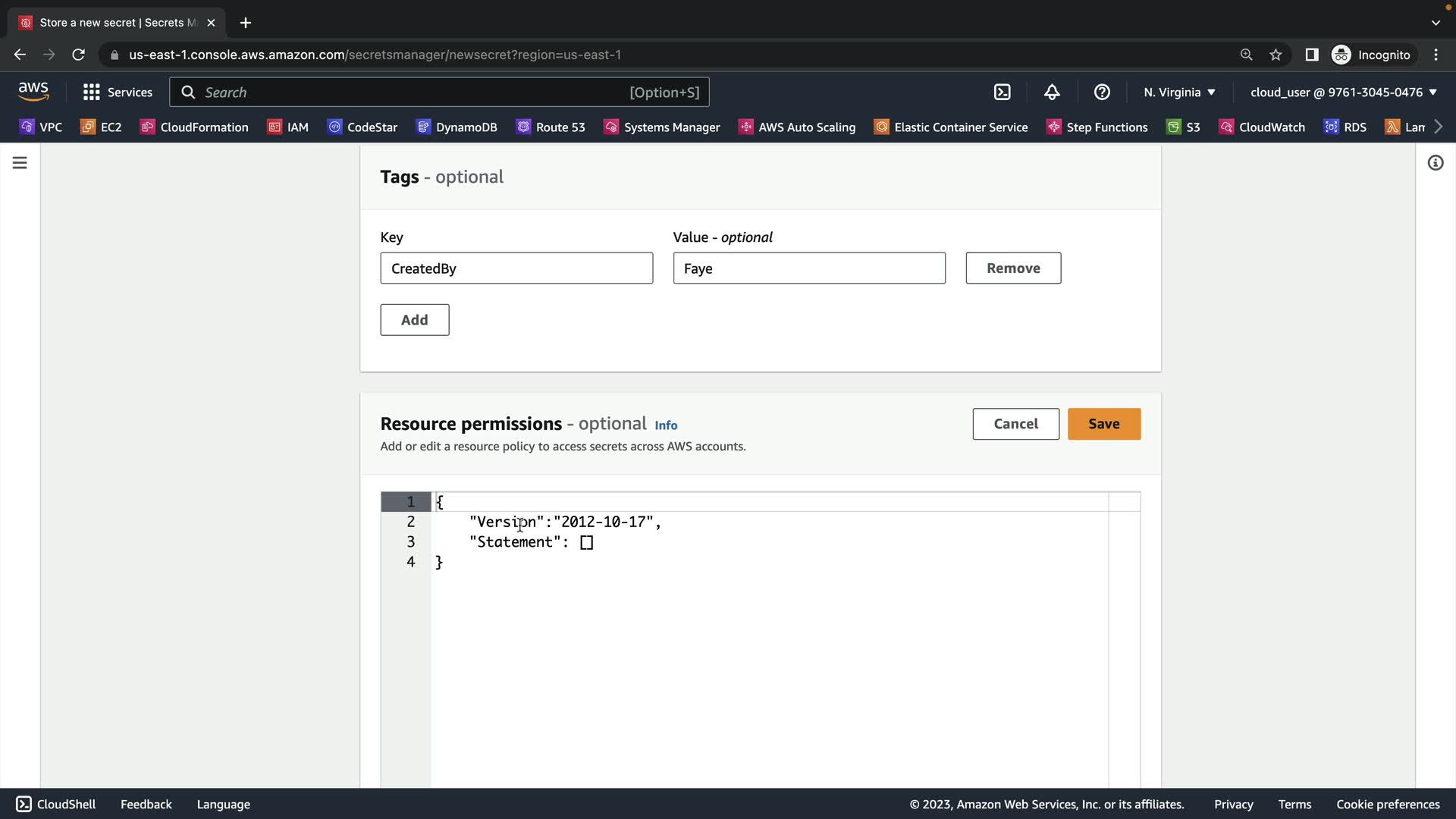Image resolution: width=1456 pixels, height=819 pixels.
Task: Expand the cloud_user account menu
Action: point(1343,92)
